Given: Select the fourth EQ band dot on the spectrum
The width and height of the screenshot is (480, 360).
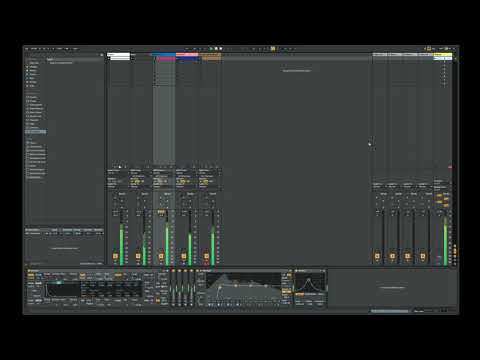Looking at the screenshot, I should 266,286.
